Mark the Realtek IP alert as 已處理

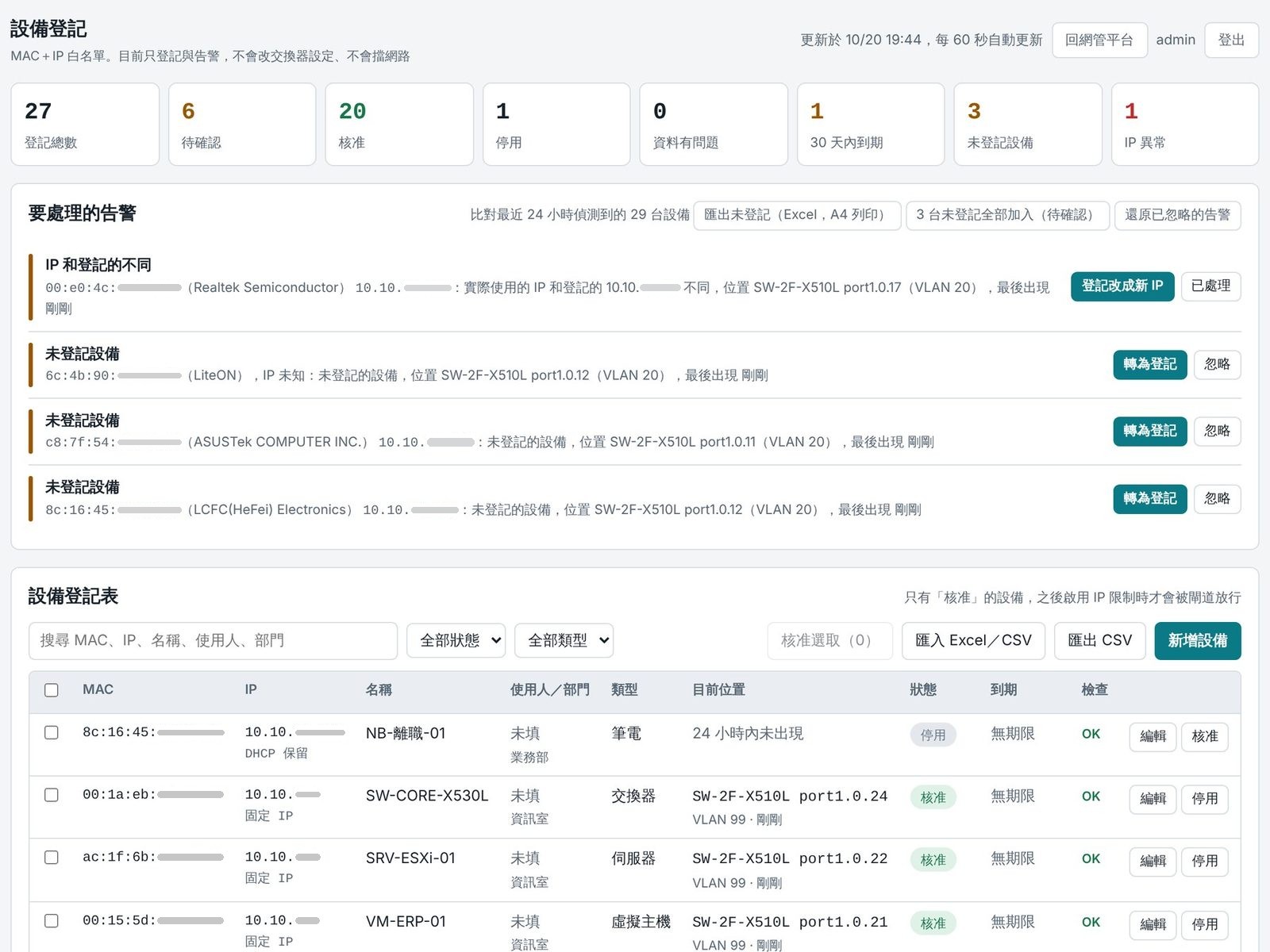(x=1210, y=286)
